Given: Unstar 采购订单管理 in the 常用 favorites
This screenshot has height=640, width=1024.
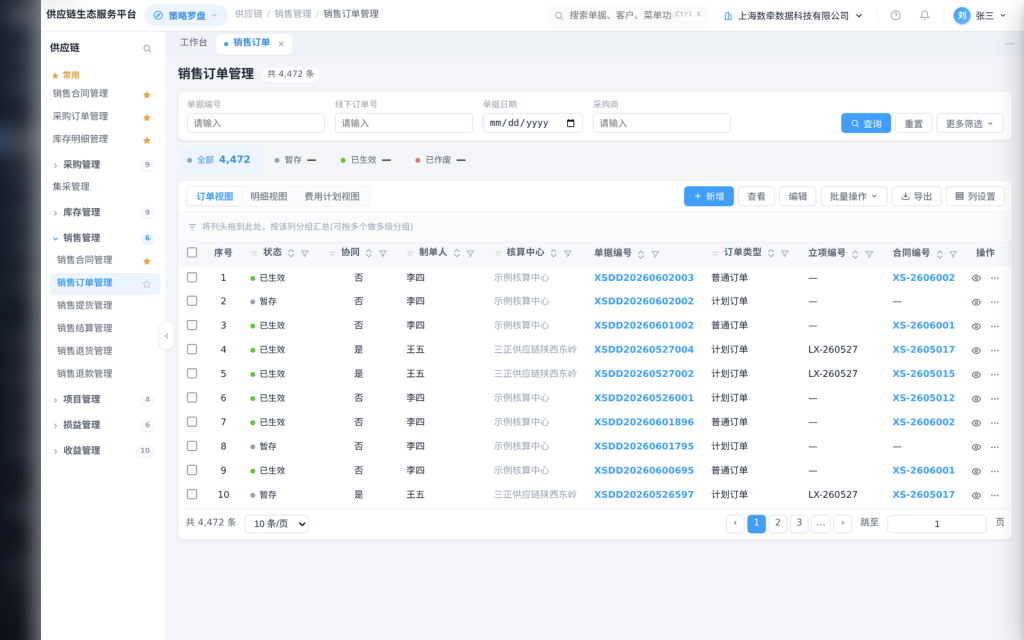Looking at the screenshot, I should pos(147,118).
